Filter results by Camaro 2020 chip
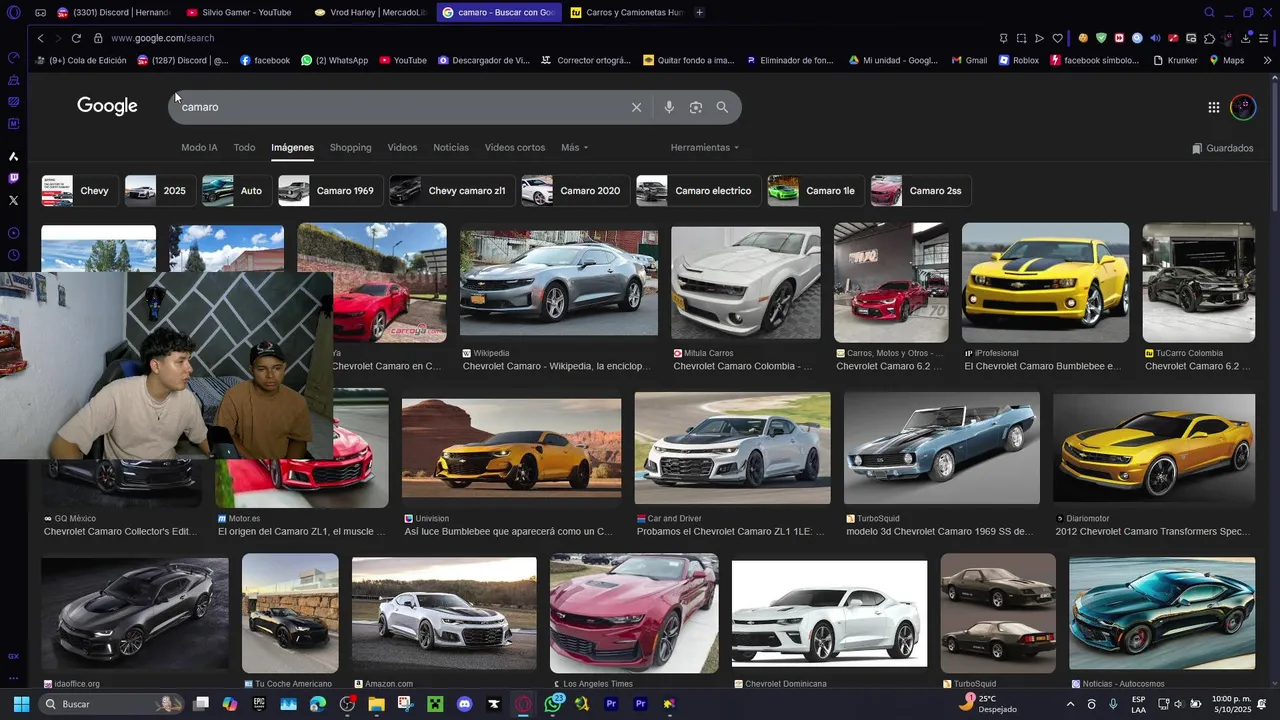 [574, 190]
